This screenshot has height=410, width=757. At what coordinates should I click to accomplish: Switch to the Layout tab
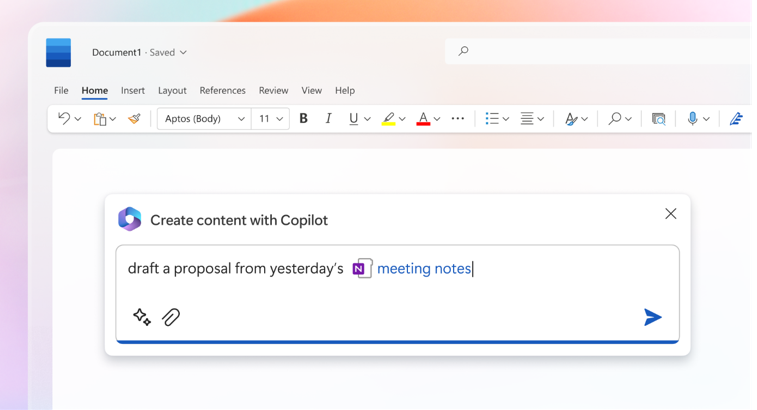coord(172,91)
